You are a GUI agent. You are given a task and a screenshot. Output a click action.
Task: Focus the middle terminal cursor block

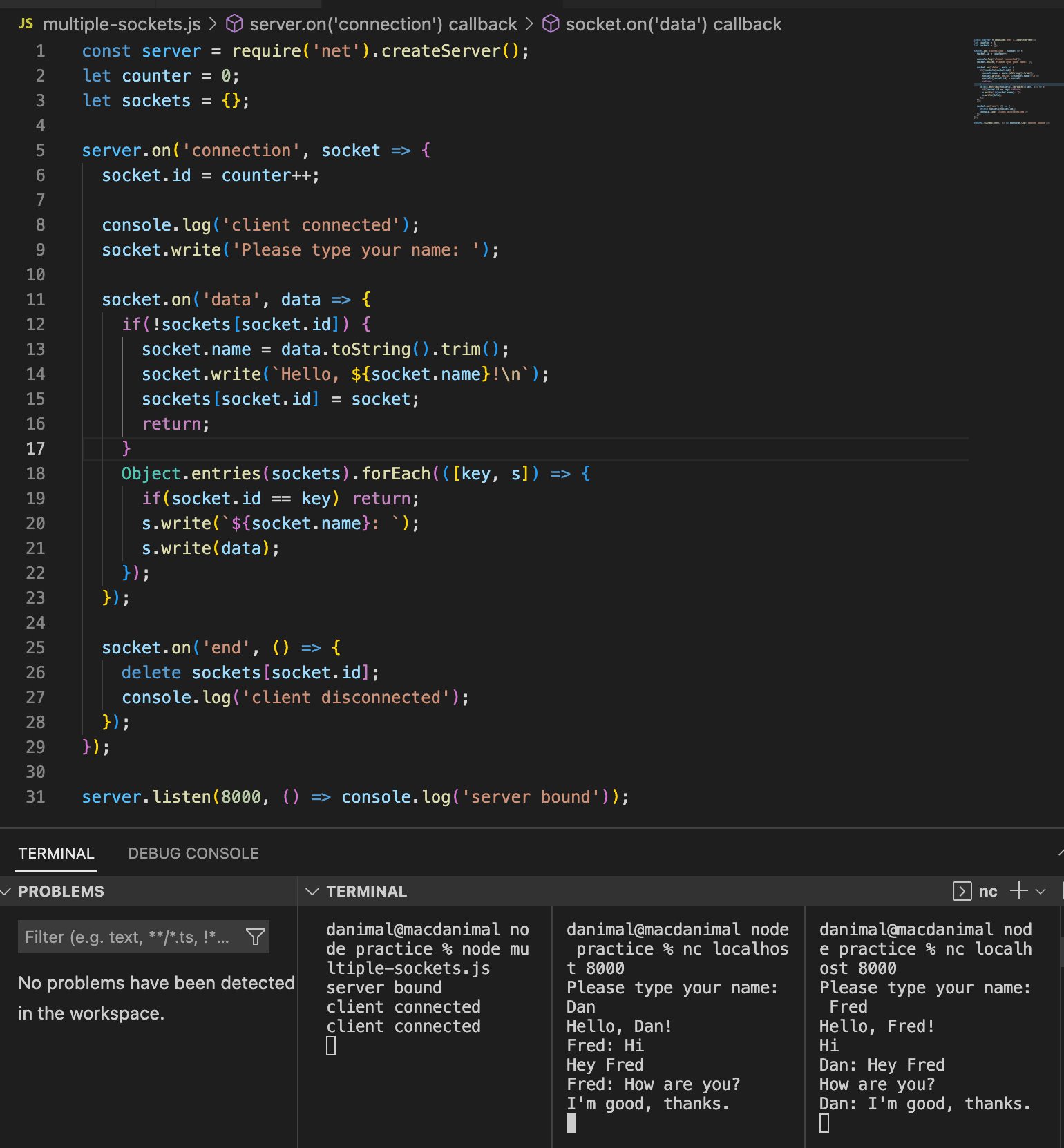(x=571, y=1124)
